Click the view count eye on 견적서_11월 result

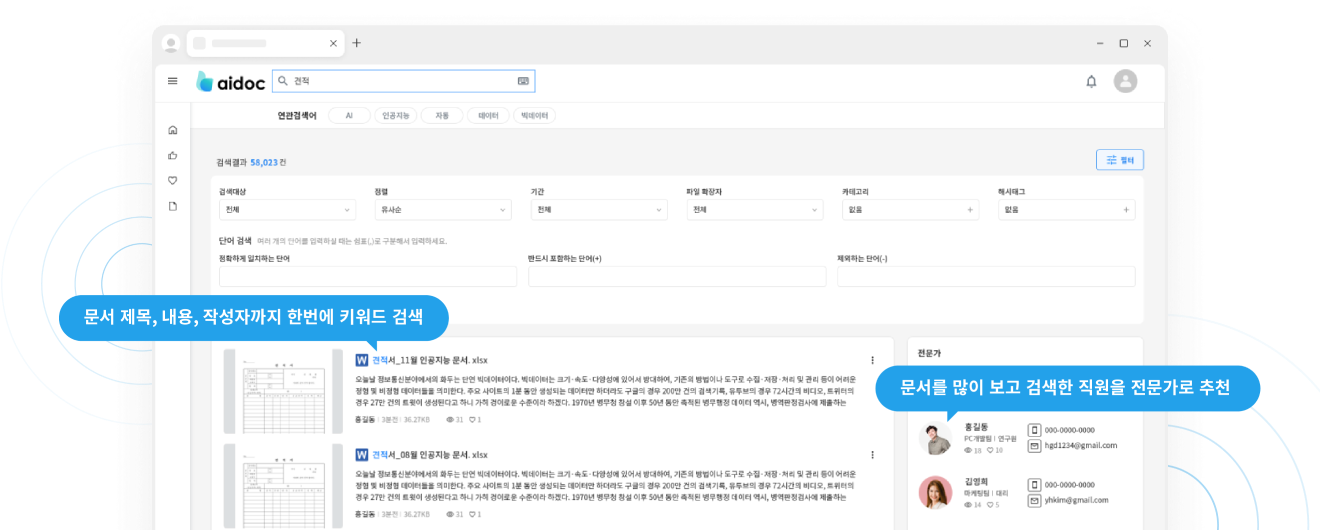(449, 420)
